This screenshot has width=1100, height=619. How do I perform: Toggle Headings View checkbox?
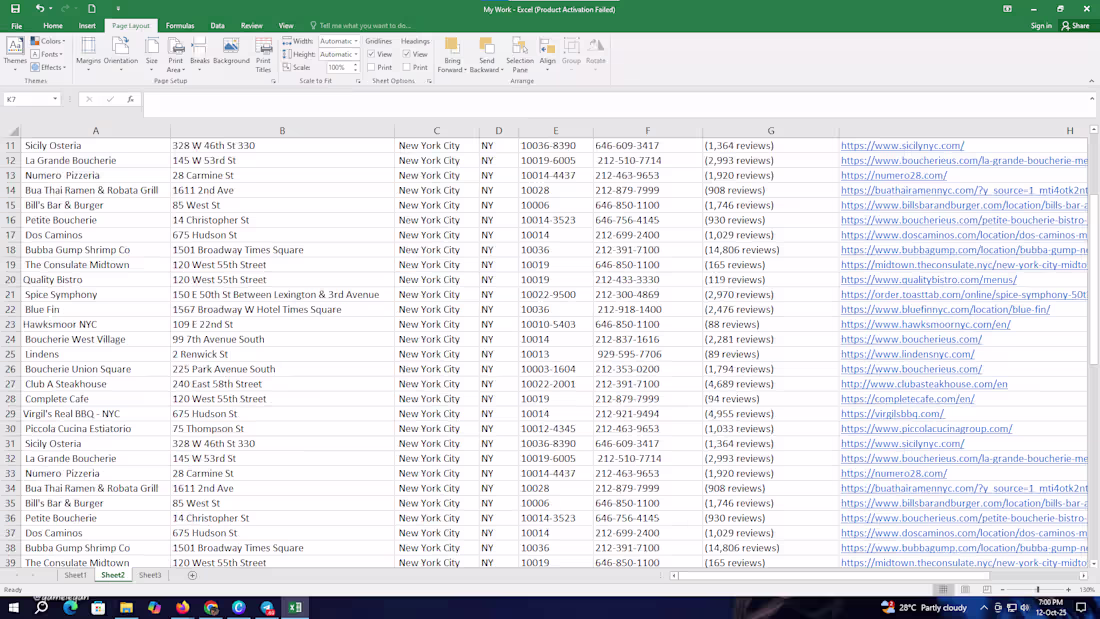(407, 54)
